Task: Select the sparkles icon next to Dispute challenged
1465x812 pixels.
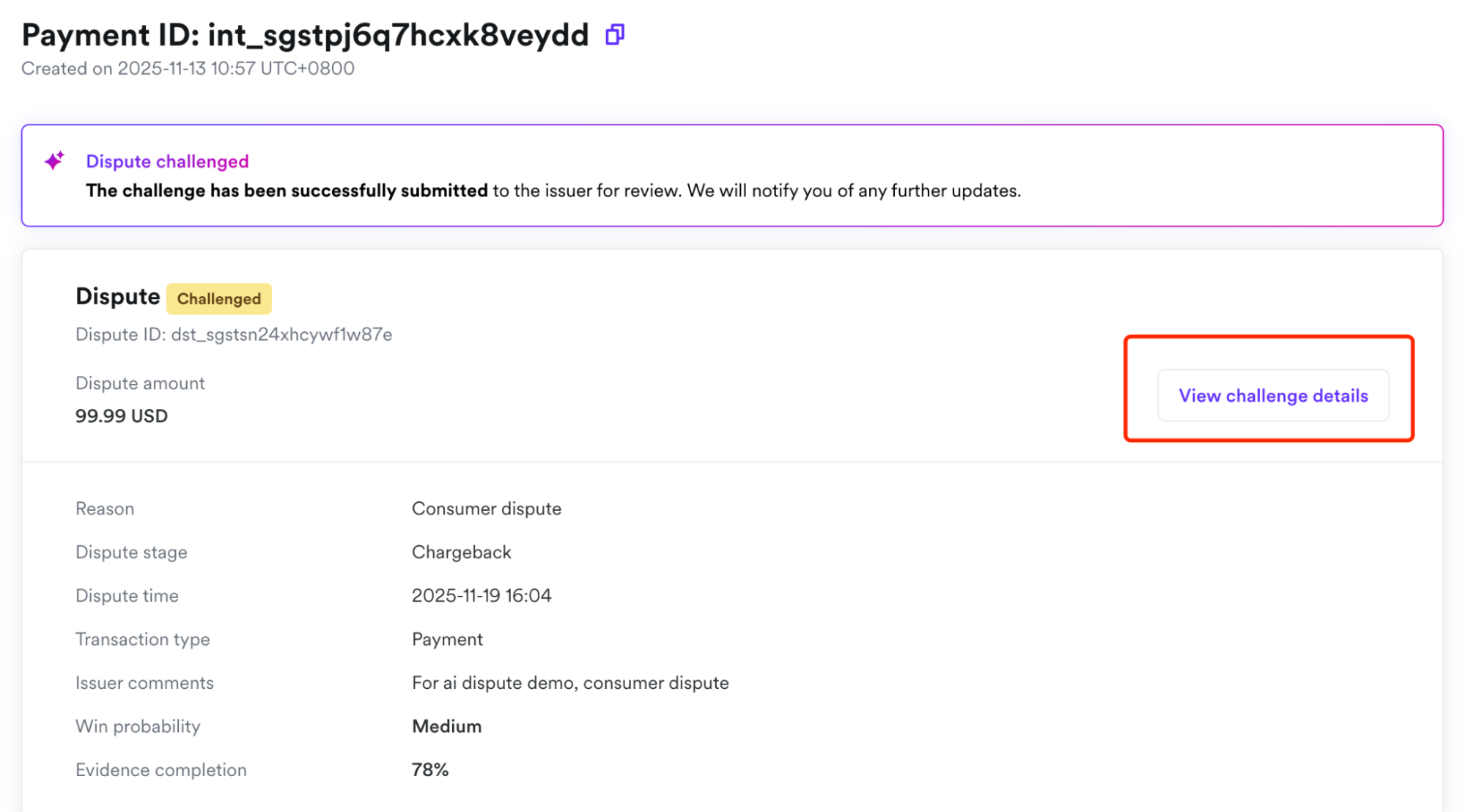Action: point(54,160)
